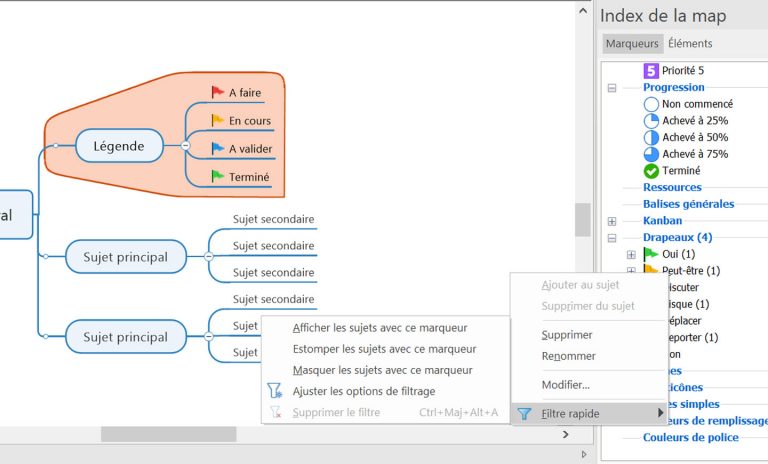
Task: Select the Non commencé circle marker
Action: pos(651,104)
